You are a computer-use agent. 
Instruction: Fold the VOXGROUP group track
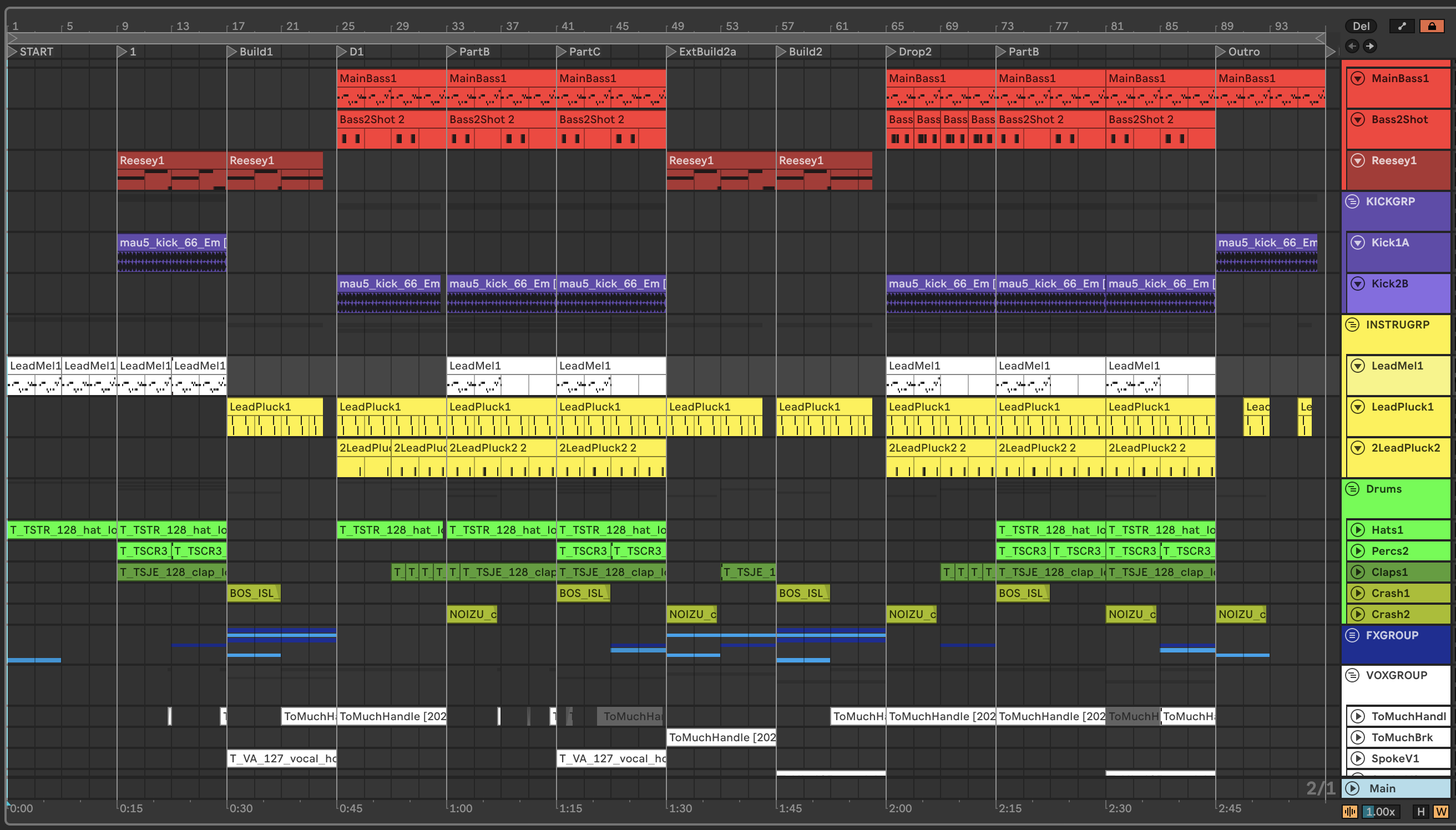(1352, 675)
